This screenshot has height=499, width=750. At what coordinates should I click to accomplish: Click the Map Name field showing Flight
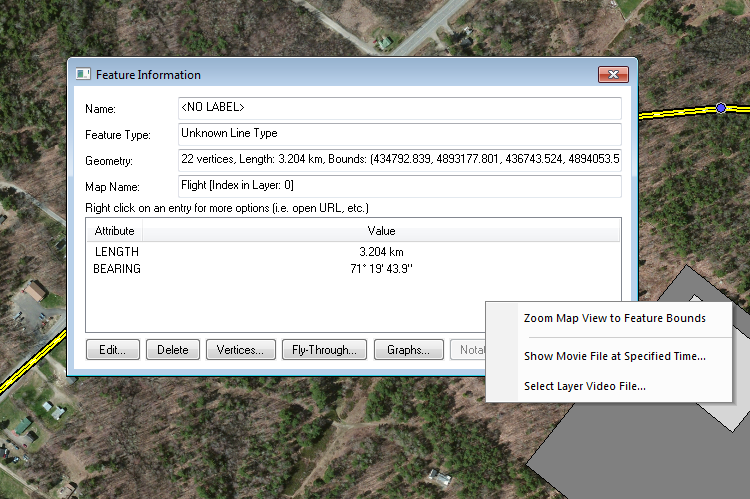(399, 186)
